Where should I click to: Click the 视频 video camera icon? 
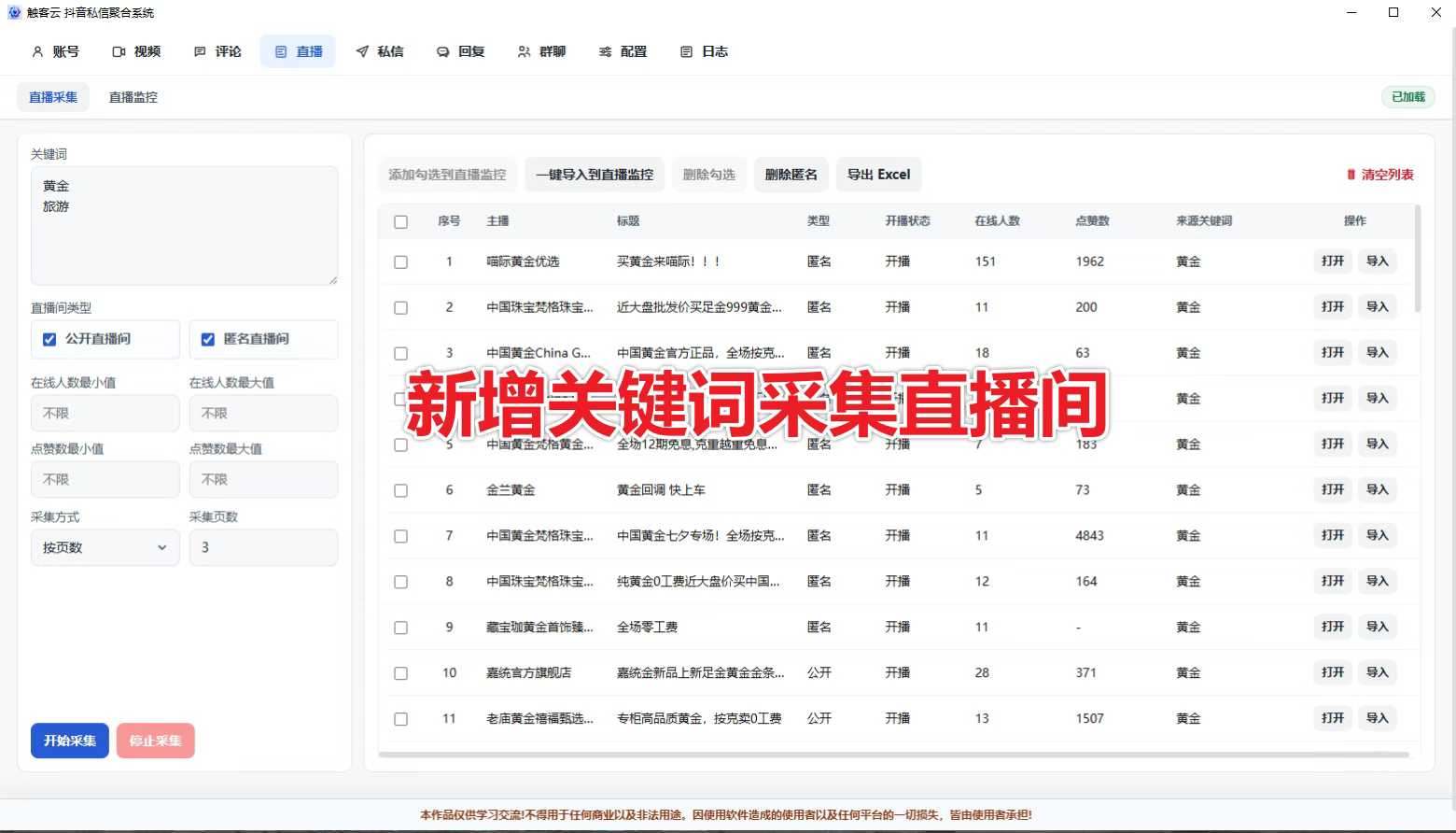click(119, 51)
